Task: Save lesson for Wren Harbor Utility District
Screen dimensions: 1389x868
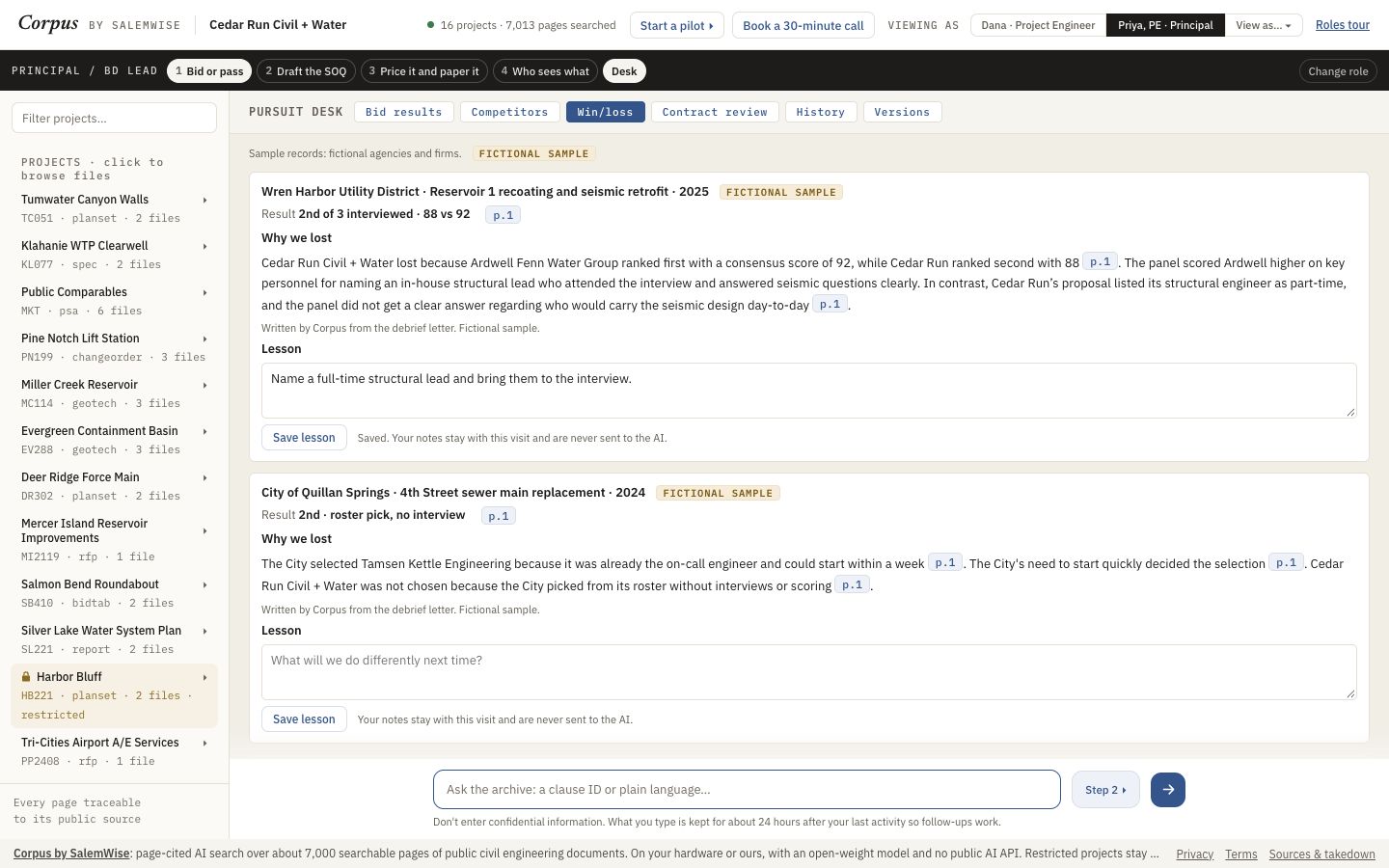Action: pyautogui.click(x=304, y=438)
